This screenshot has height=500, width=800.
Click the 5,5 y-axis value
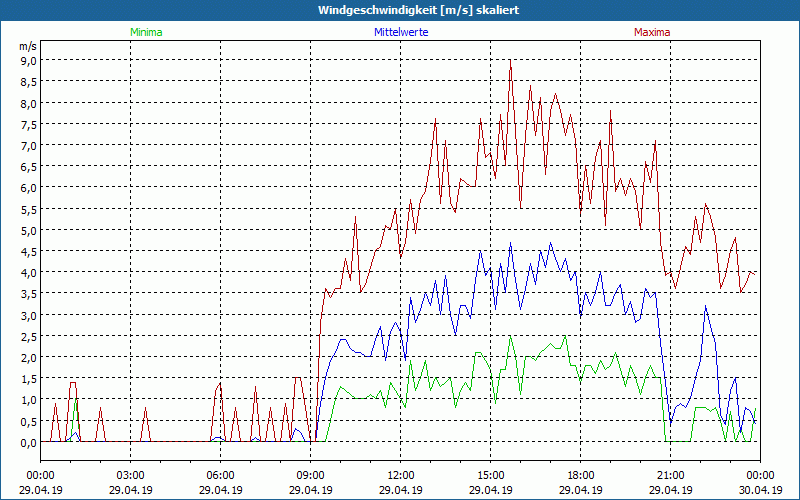point(29,209)
